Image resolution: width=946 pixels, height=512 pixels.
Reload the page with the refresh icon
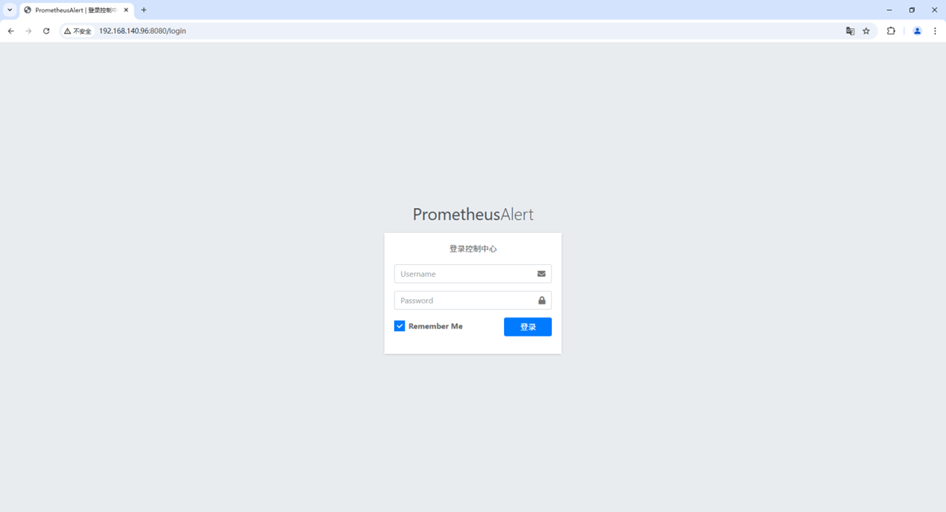pyautogui.click(x=46, y=31)
